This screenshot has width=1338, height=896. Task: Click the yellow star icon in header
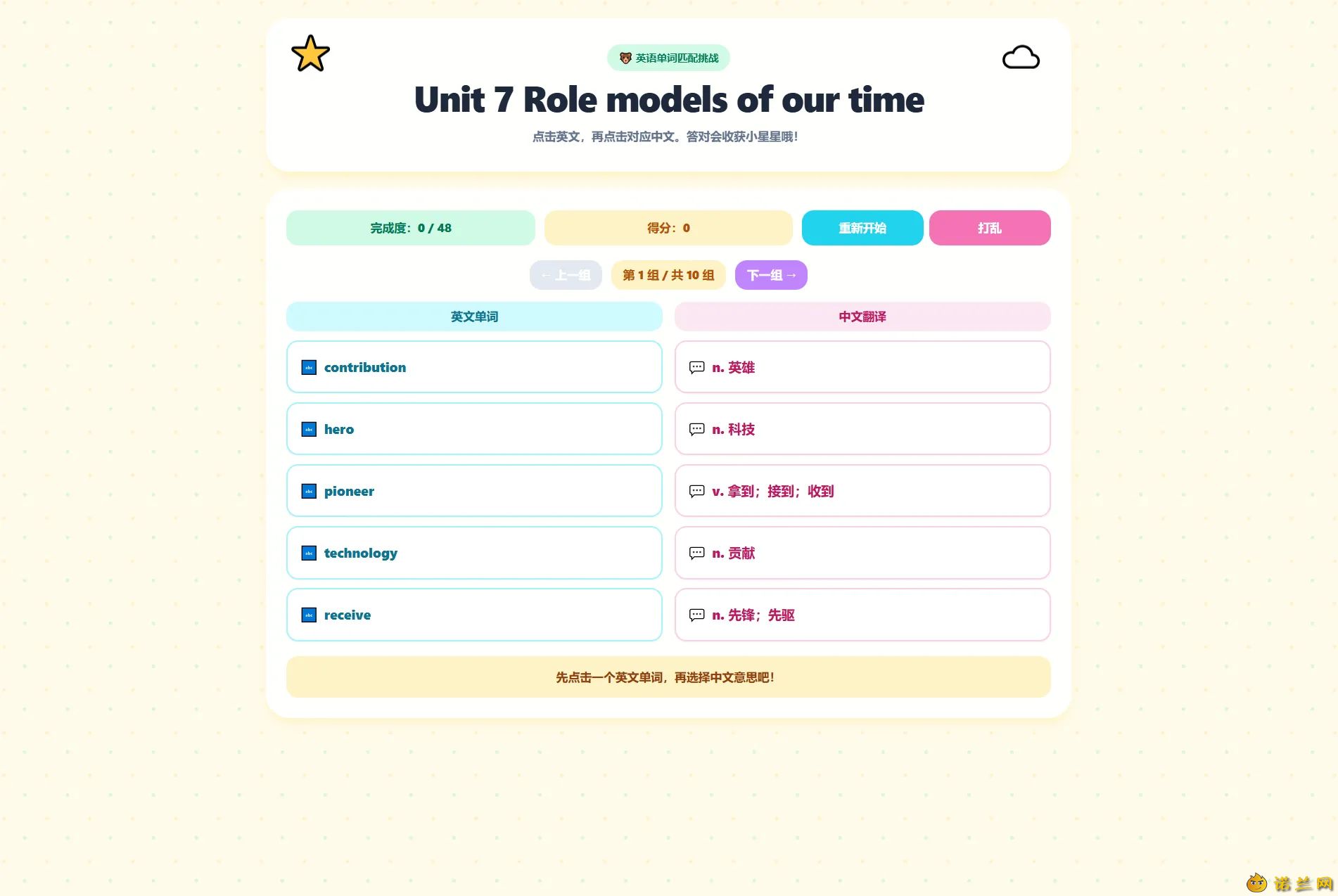tap(310, 54)
